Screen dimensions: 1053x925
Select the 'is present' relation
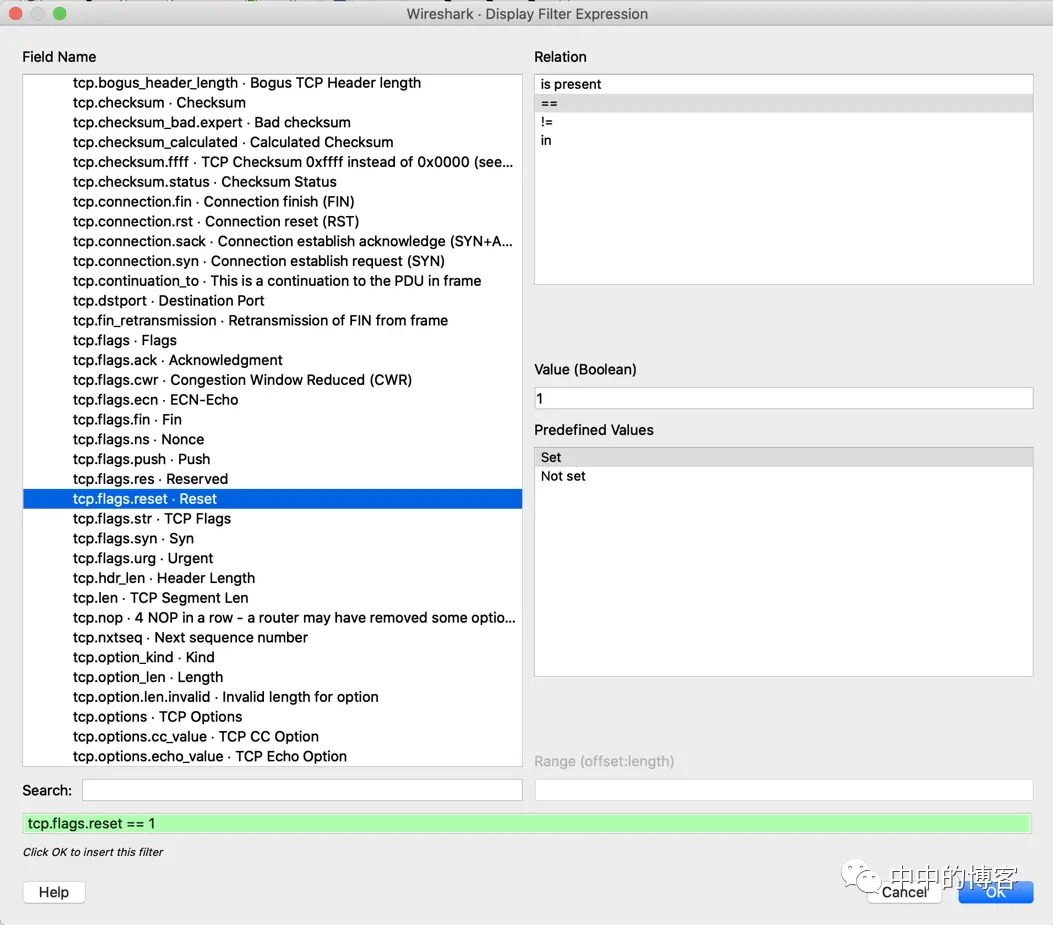(x=784, y=84)
